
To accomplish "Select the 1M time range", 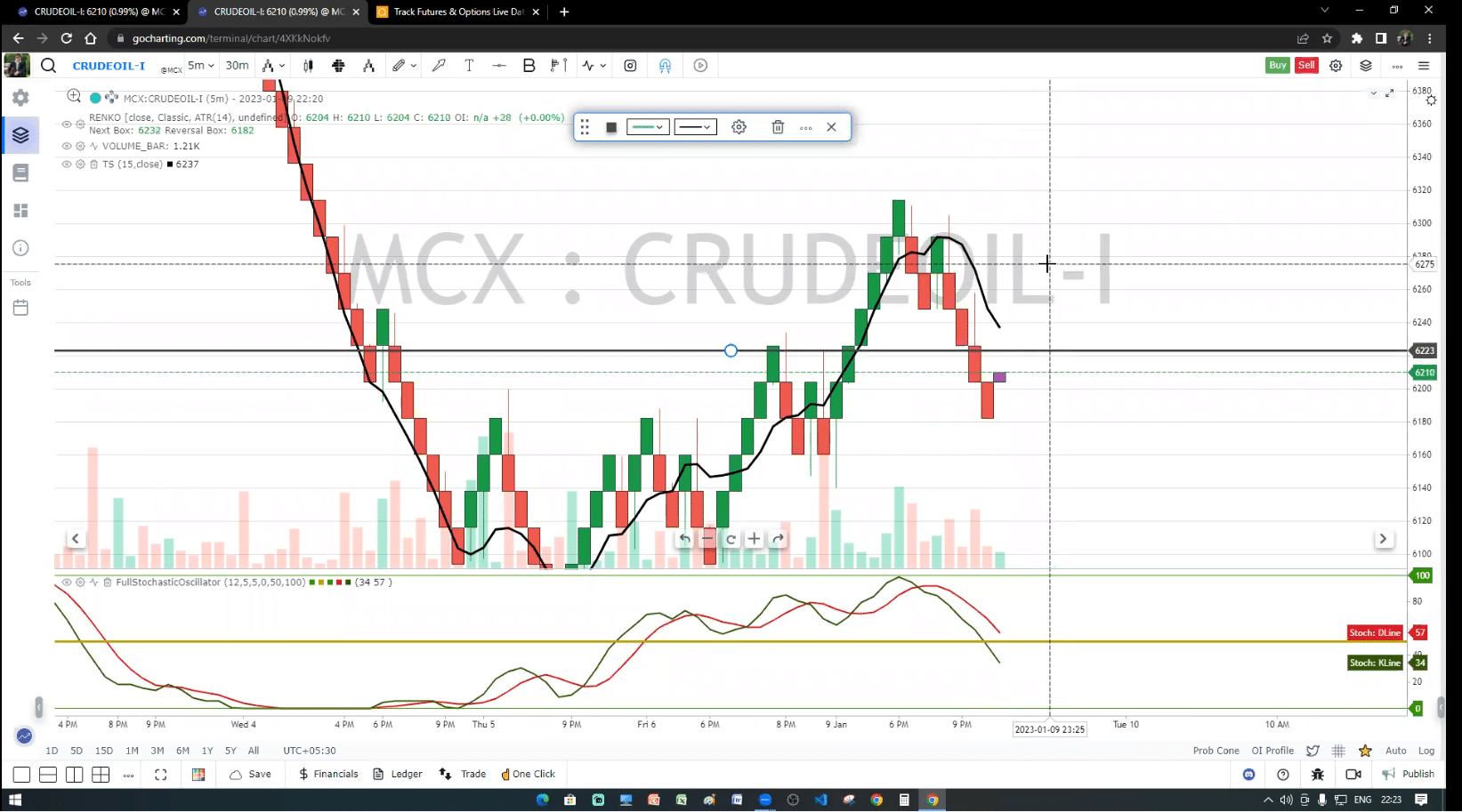I will click(132, 751).
